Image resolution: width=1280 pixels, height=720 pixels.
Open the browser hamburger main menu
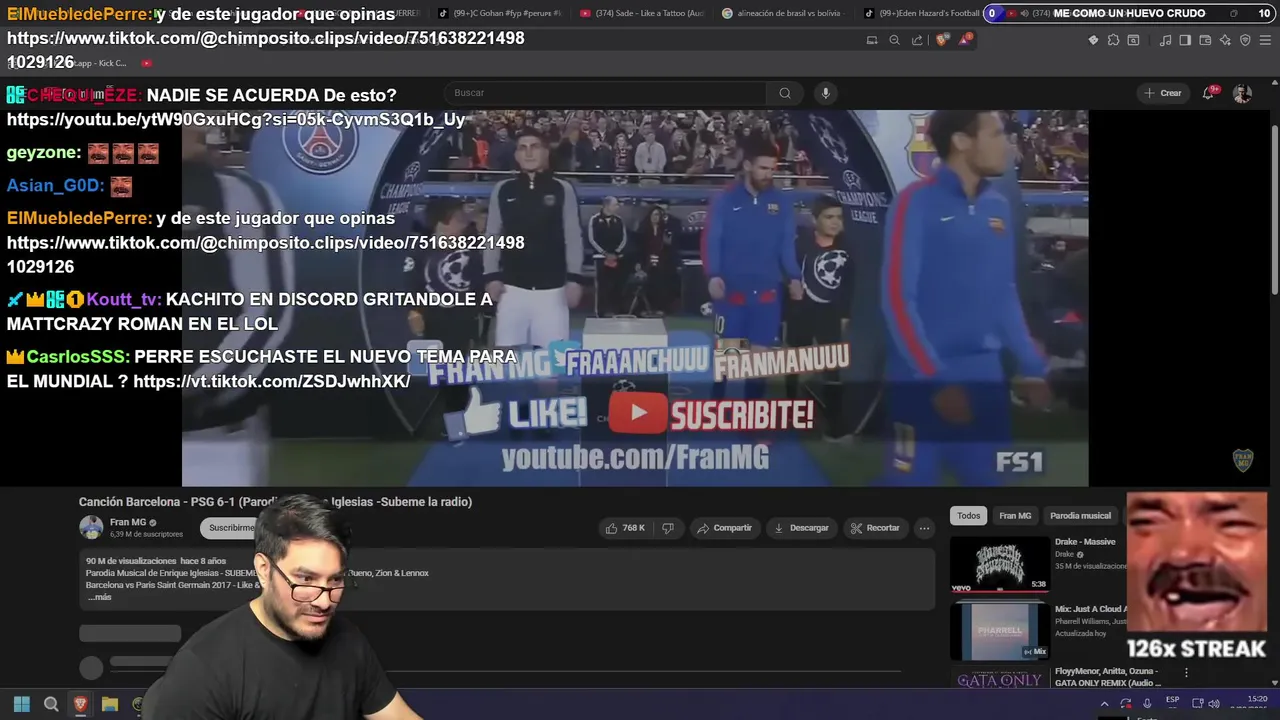click(x=1265, y=40)
